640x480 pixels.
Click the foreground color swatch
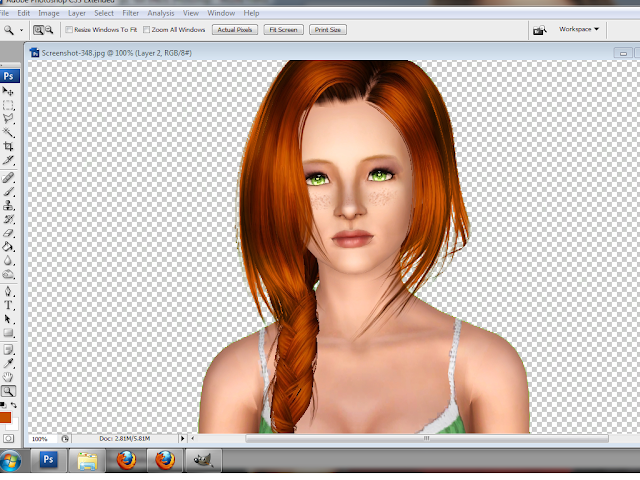(5, 417)
